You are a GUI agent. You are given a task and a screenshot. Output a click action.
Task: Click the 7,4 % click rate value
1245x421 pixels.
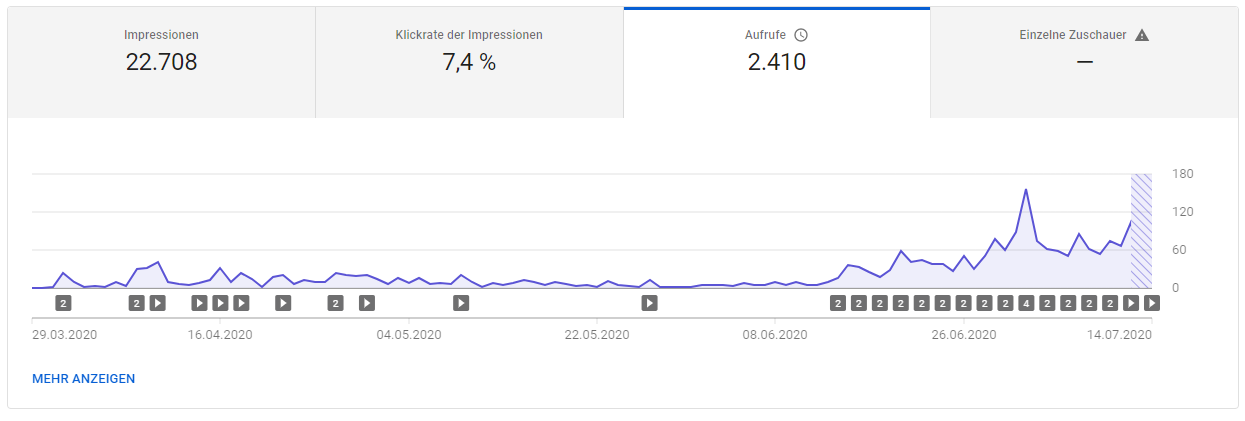[x=469, y=62]
